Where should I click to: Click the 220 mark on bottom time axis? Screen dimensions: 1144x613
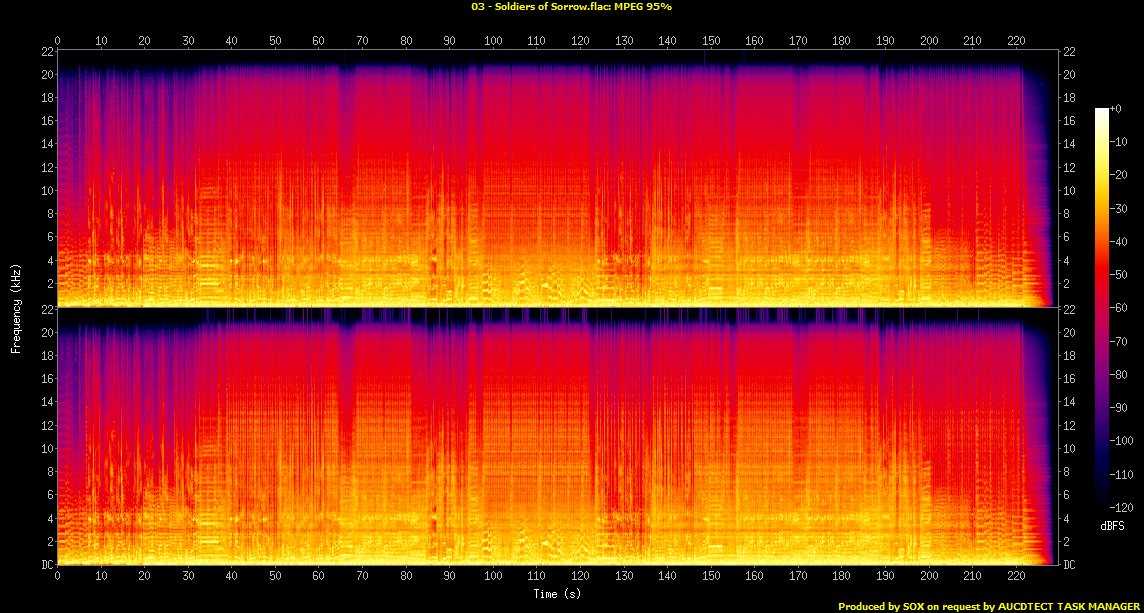[x=1016, y=577]
